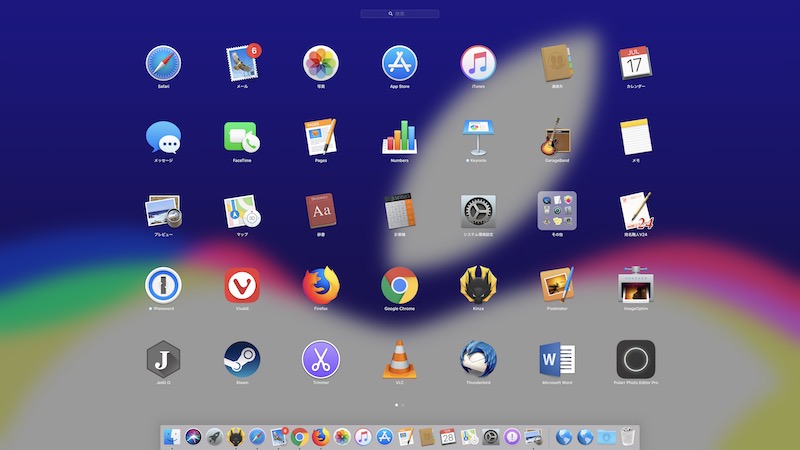The width and height of the screenshot is (800, 450).
Task: Open Maps icon in the Dock
Action: [469, 437]
